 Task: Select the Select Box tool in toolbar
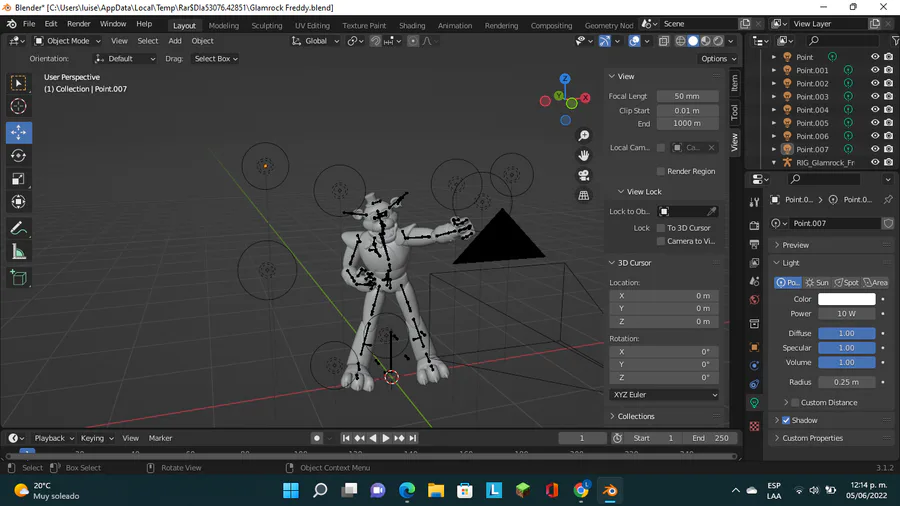(x=18, y=83)
